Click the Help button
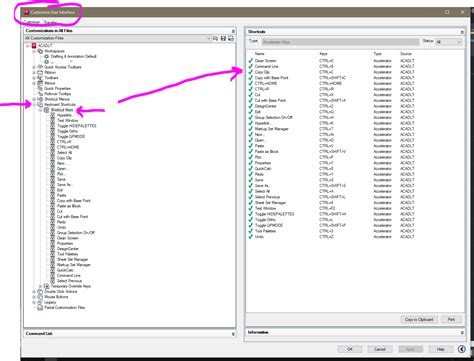 [441, 349]
